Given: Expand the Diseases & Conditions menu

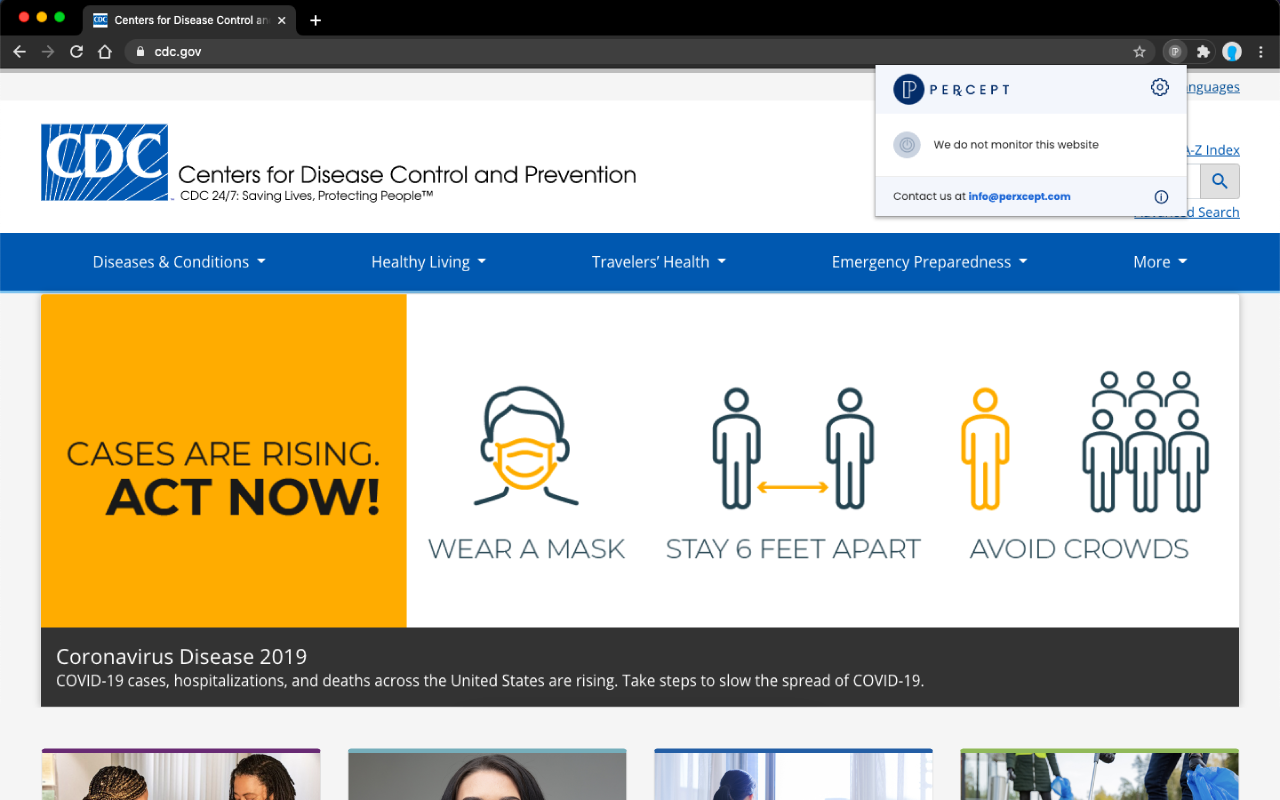Looking at the screenshot, I should pyautogui.click(x=179, y=262).
